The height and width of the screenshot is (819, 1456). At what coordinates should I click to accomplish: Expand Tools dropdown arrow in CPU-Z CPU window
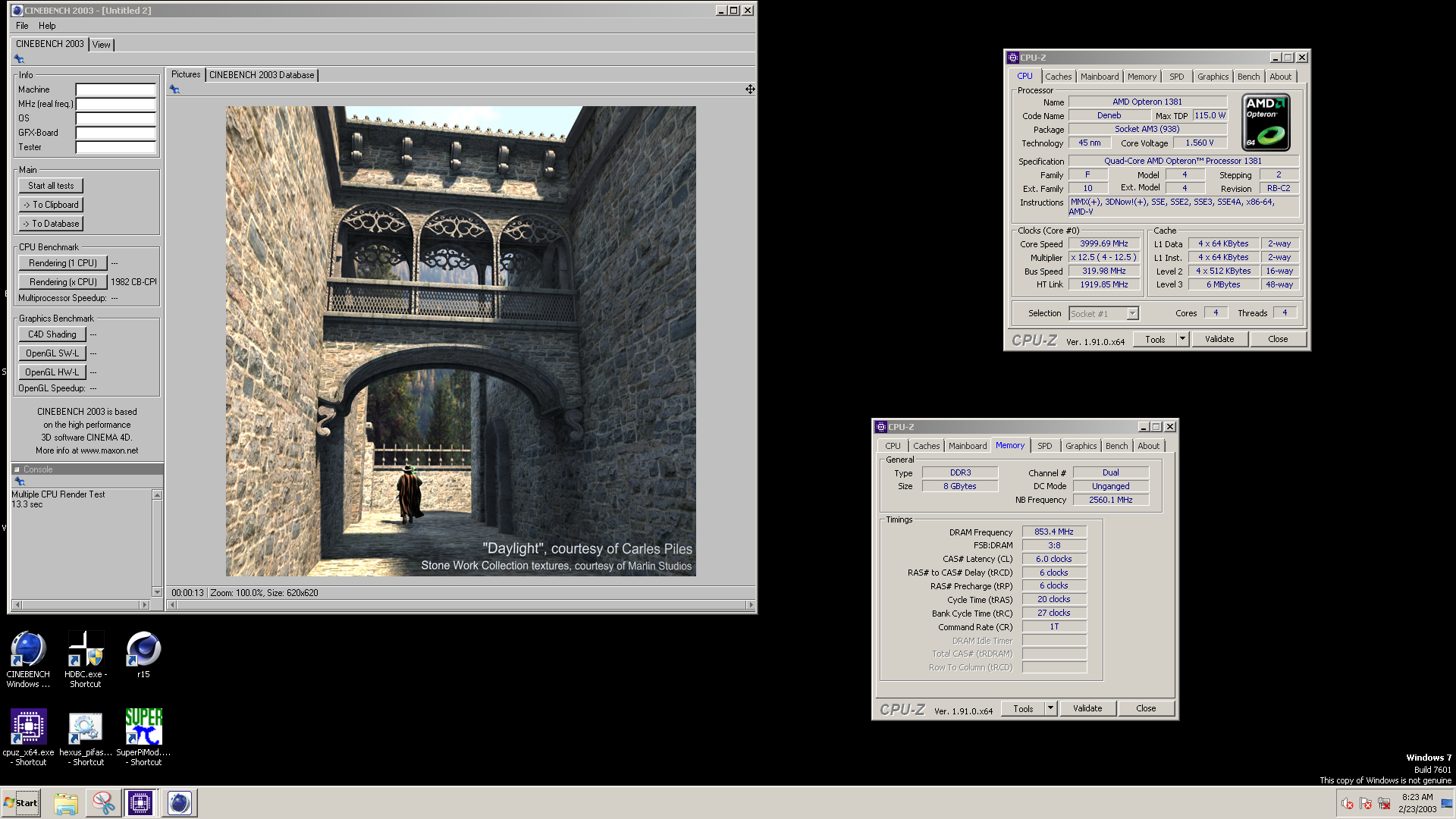coord(1182,339)
